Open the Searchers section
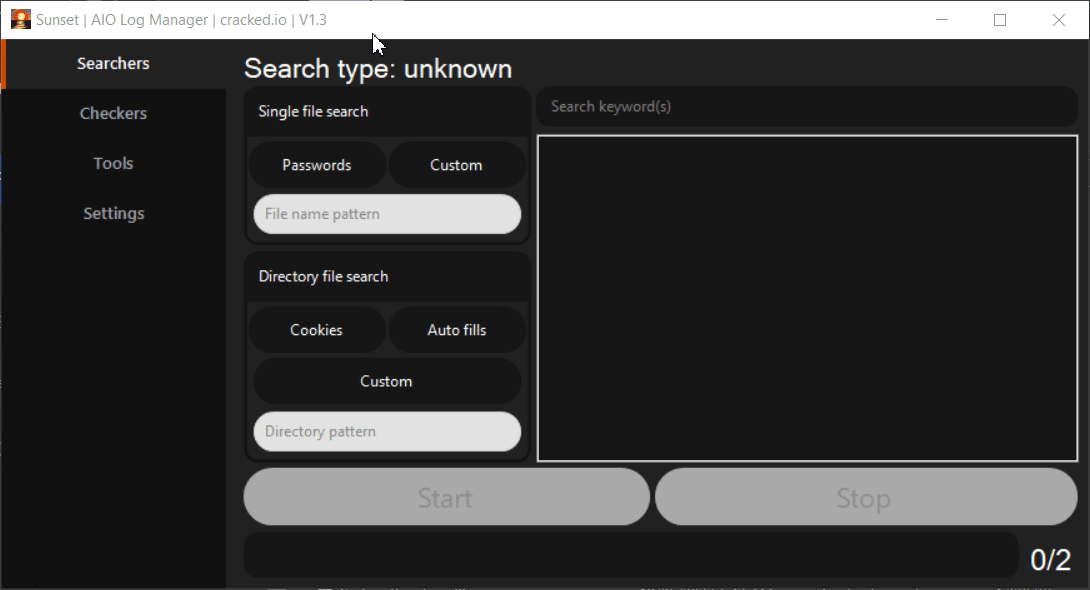 (113, 64)
